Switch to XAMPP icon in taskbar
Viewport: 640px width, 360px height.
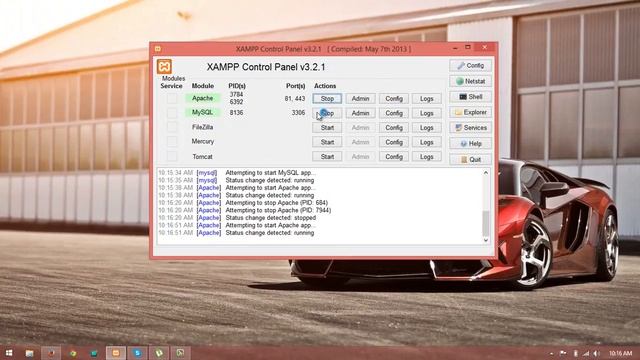point(116,353)
